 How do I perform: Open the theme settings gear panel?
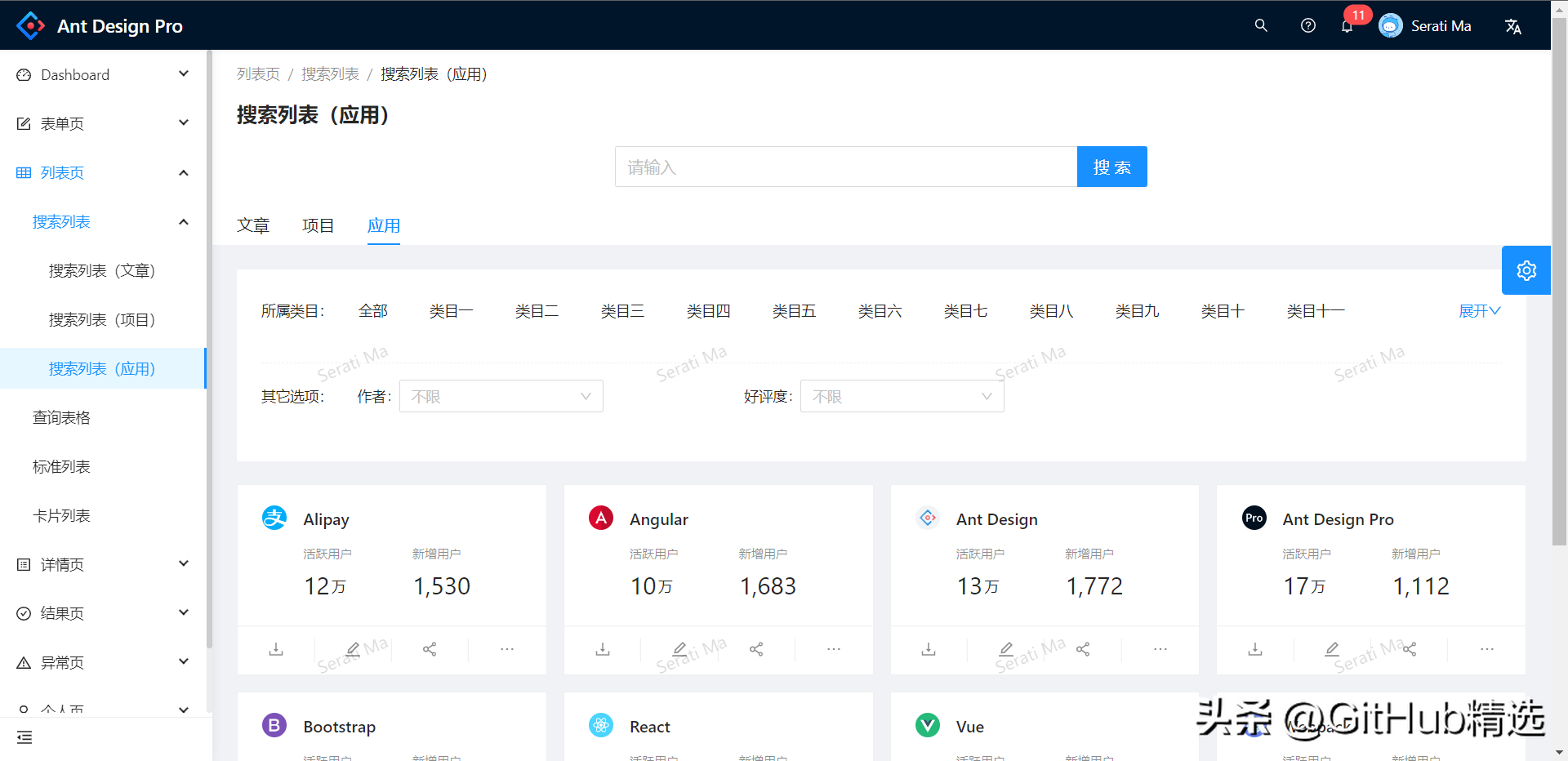(1526, 270)
